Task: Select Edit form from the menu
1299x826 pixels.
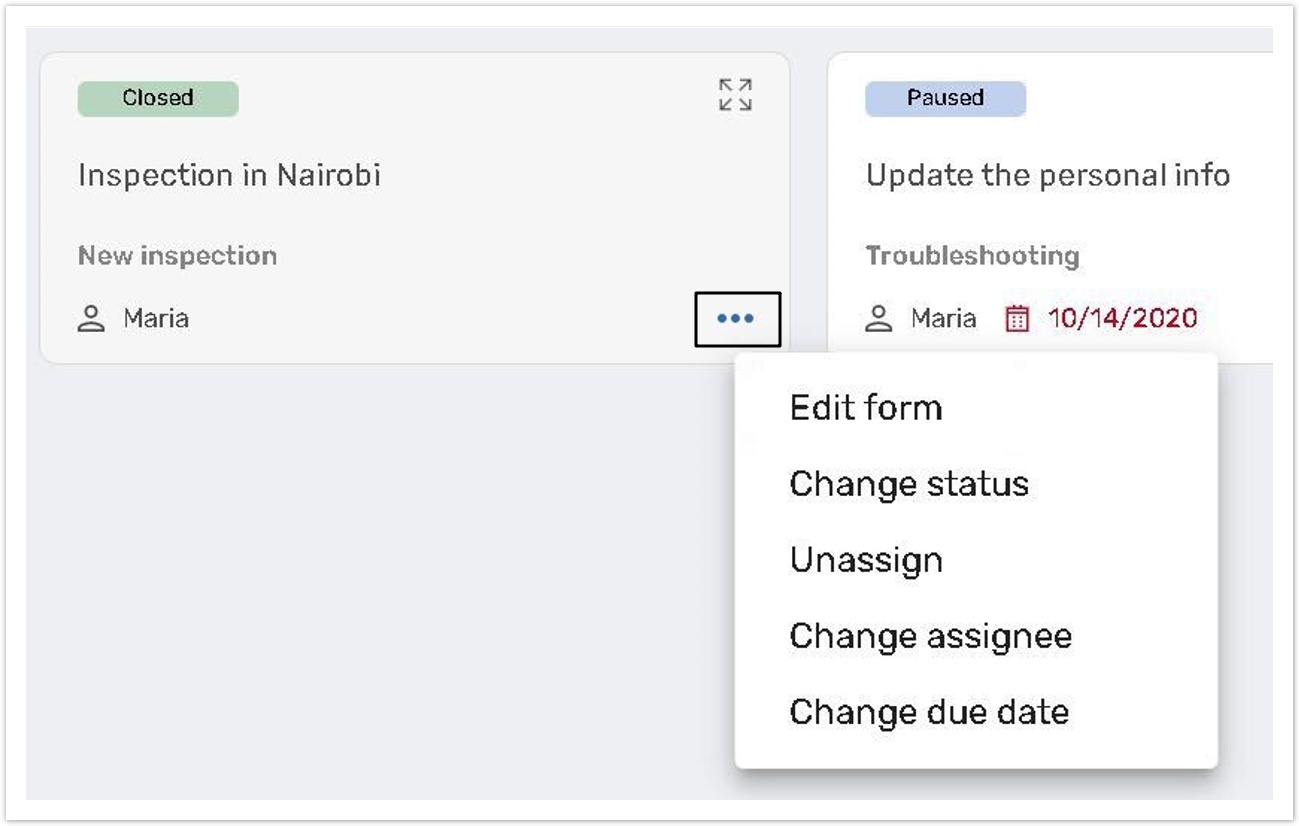Action: coord(866,408)
